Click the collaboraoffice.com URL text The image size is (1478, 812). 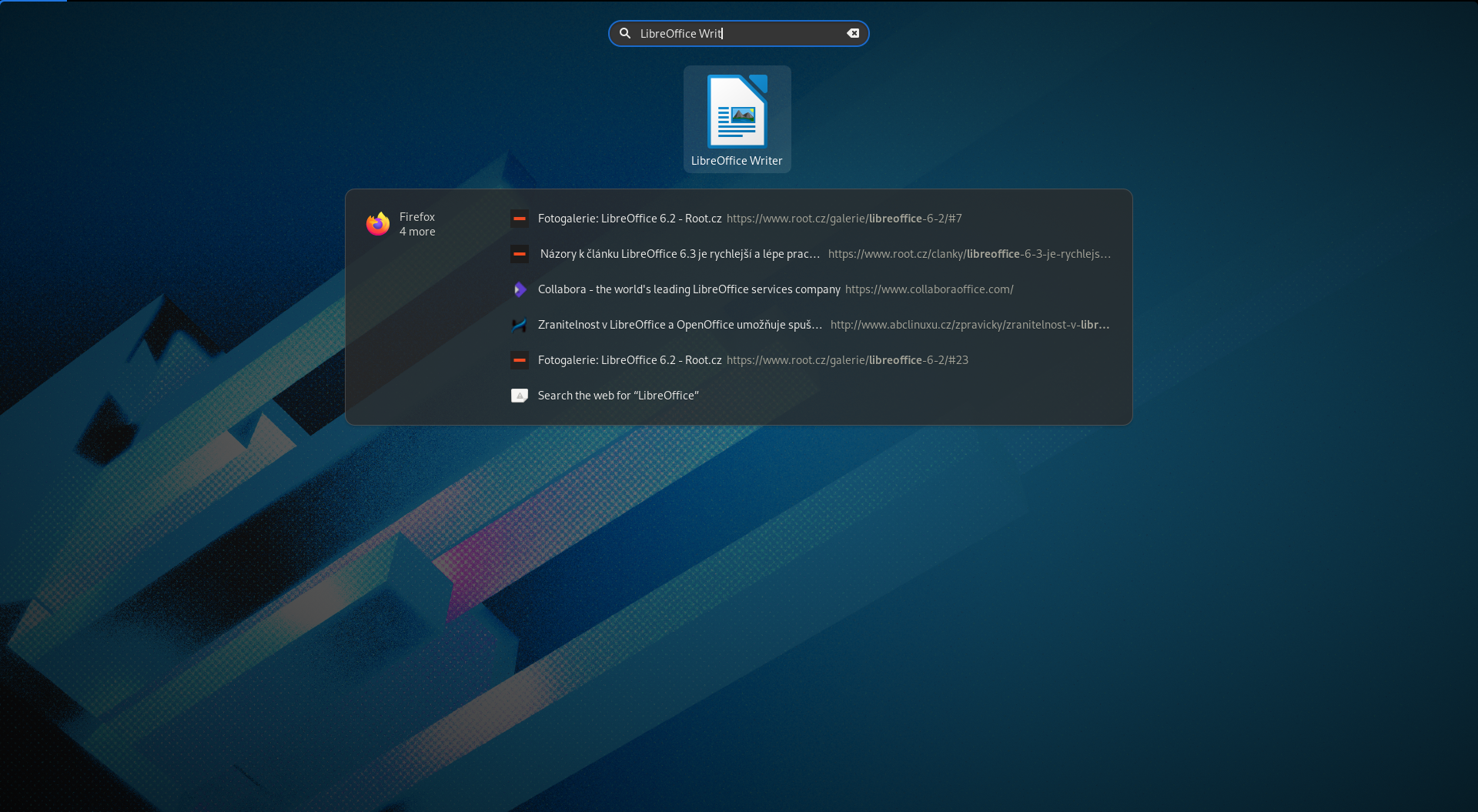929,289
